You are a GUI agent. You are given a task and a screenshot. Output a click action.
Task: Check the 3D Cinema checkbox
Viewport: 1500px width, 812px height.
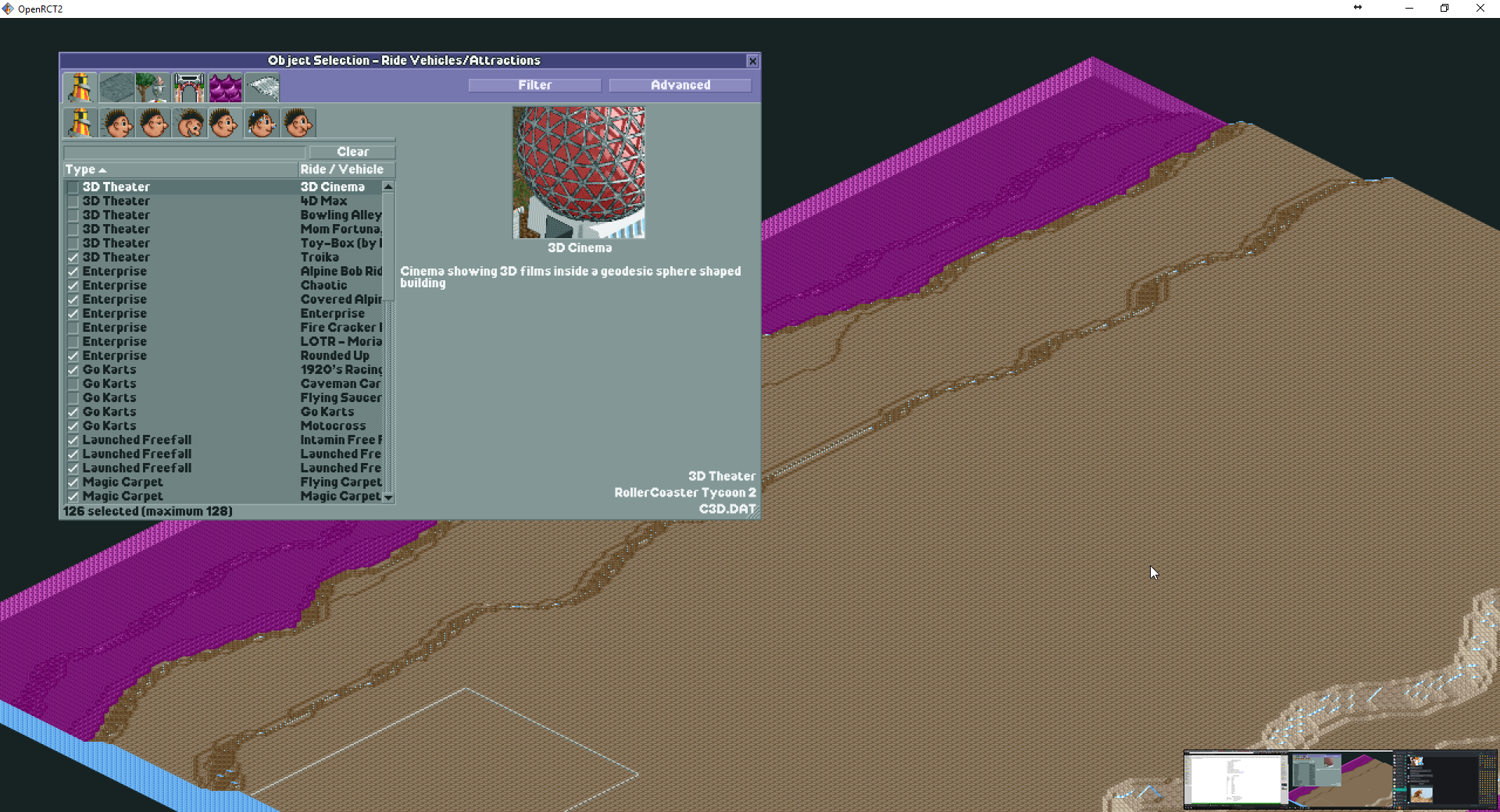point(73,187)
